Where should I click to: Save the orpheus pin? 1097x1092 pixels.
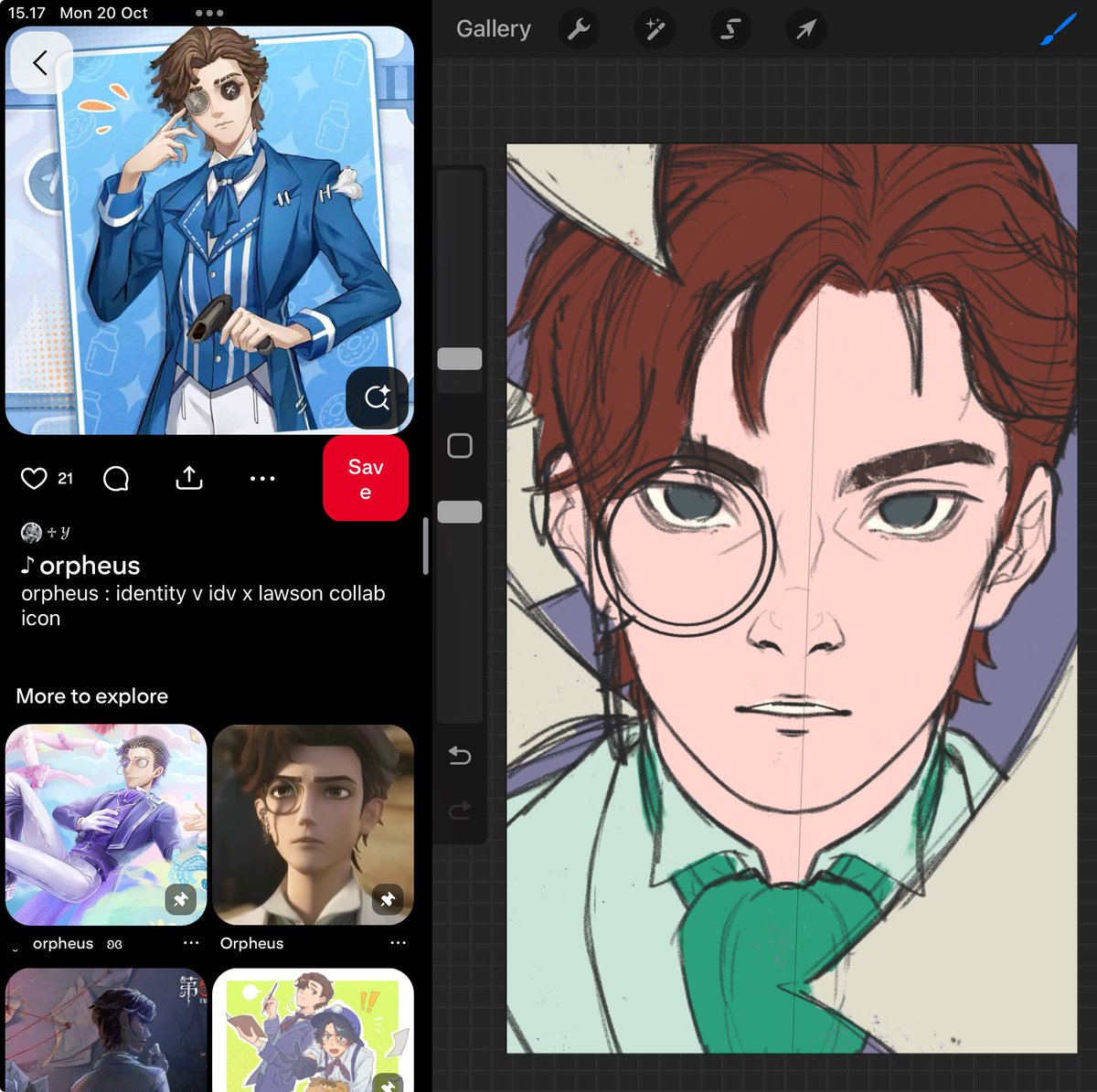click(365, 479)
